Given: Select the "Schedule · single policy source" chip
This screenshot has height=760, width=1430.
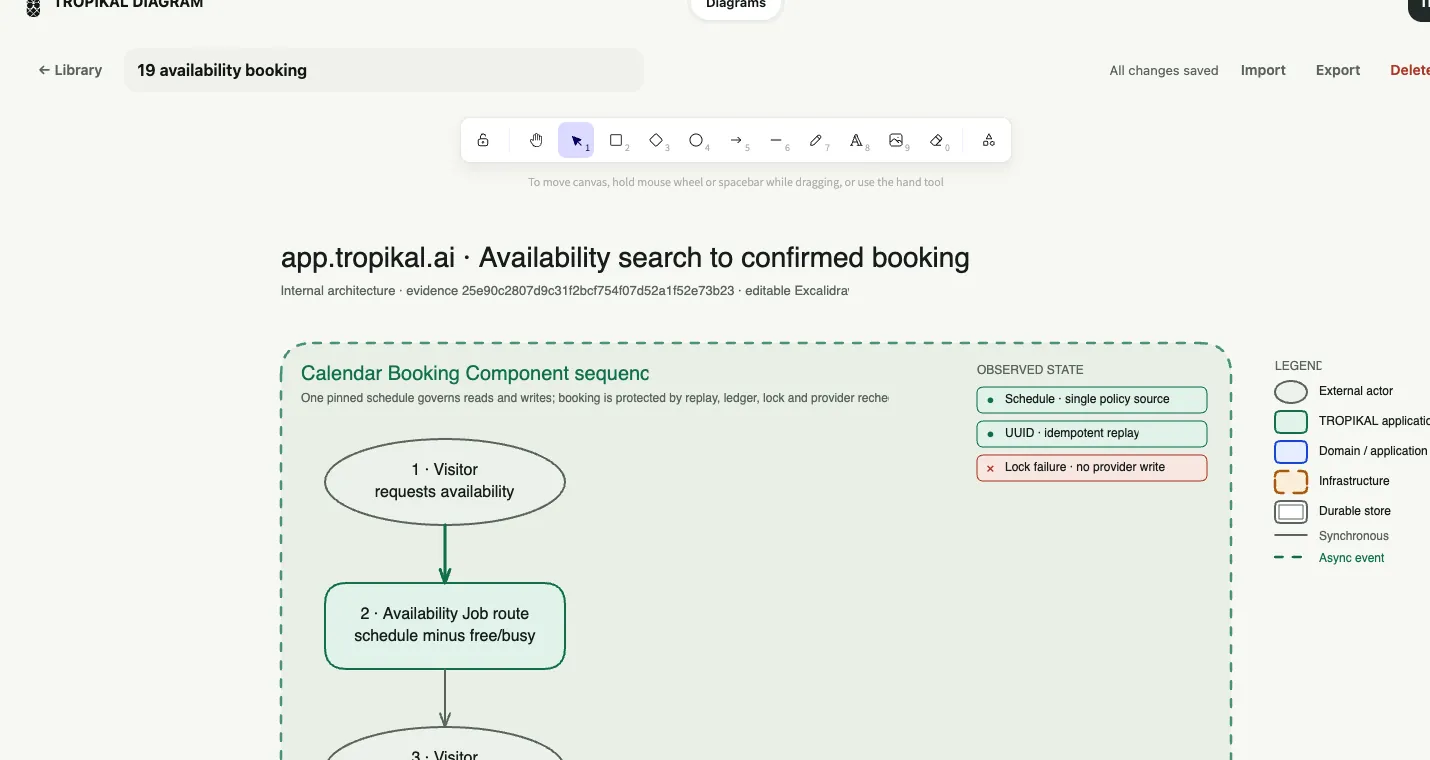Looking at the screenshot, I should click(1092, 399).
